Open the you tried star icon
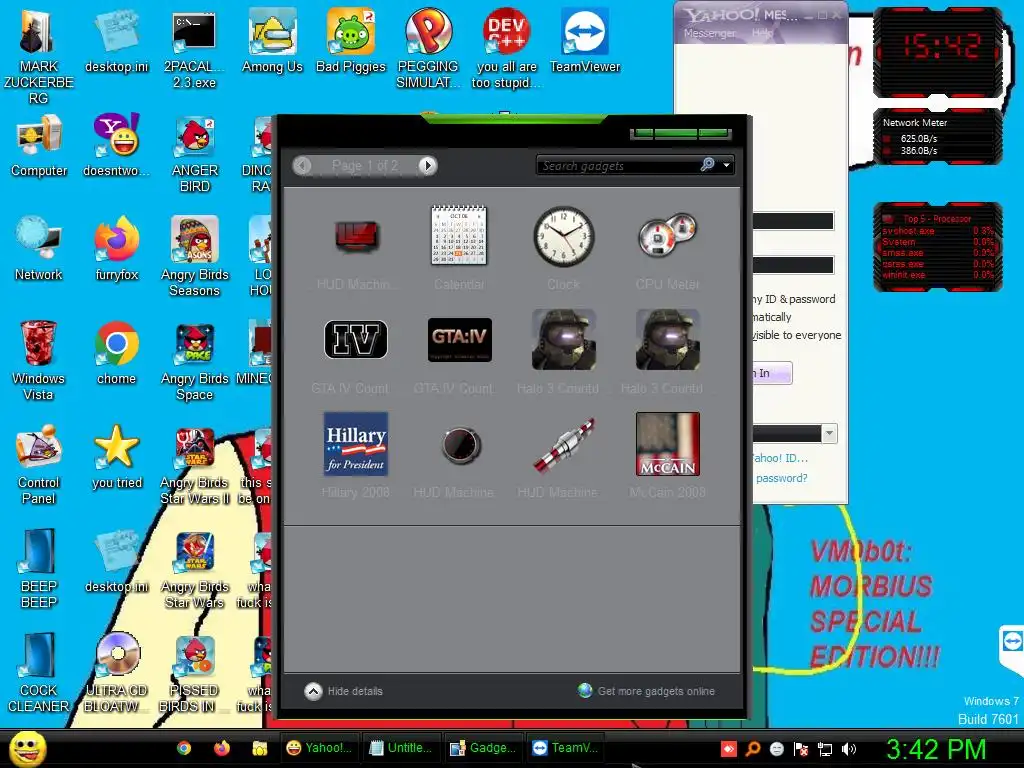 (116, 458)
